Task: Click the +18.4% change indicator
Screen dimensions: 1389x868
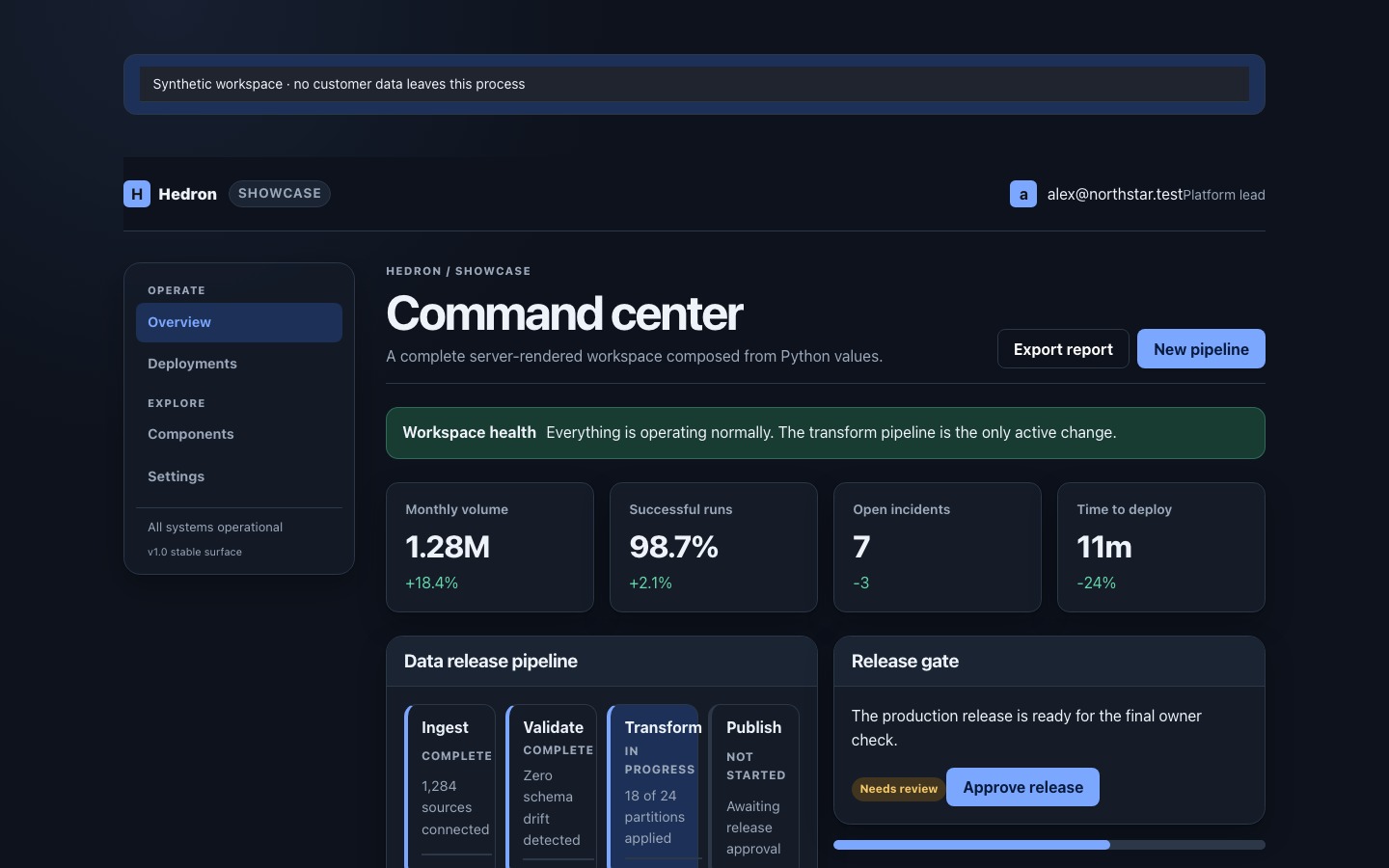Action: point(431,583)
